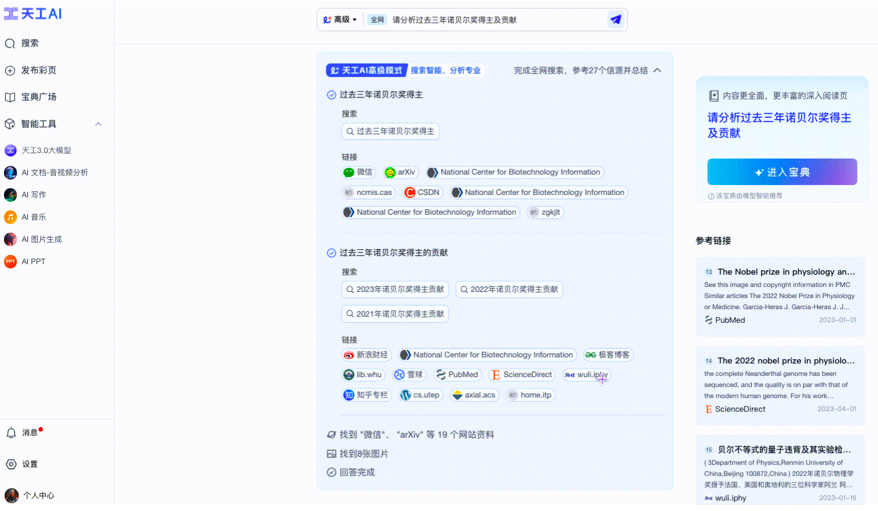This screenshot has width=878, height=511.
Task: Open the home.itp source link
Action: (x=530, y=395)
